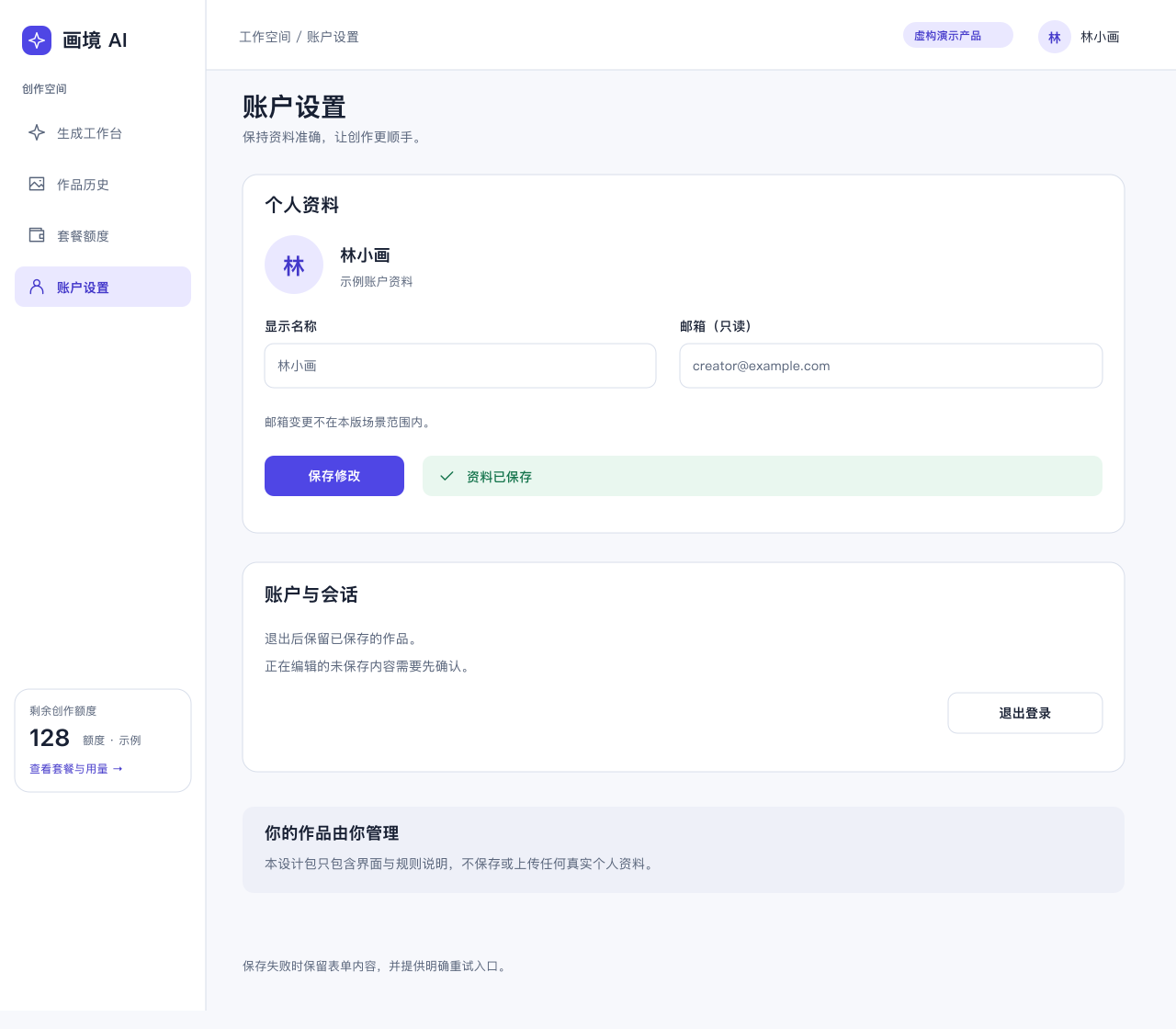Screen dimensions: 1176x1029
Task: Click the 保存修改 button
Action: [334, 476]
